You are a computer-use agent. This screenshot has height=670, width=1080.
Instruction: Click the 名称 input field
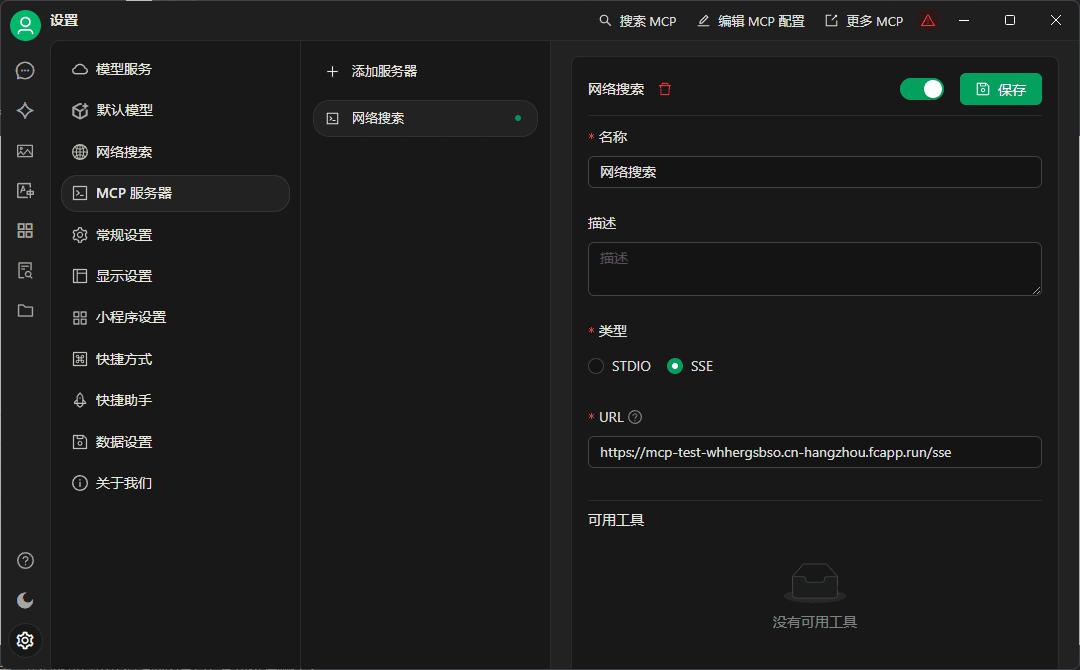click(814, 172)
